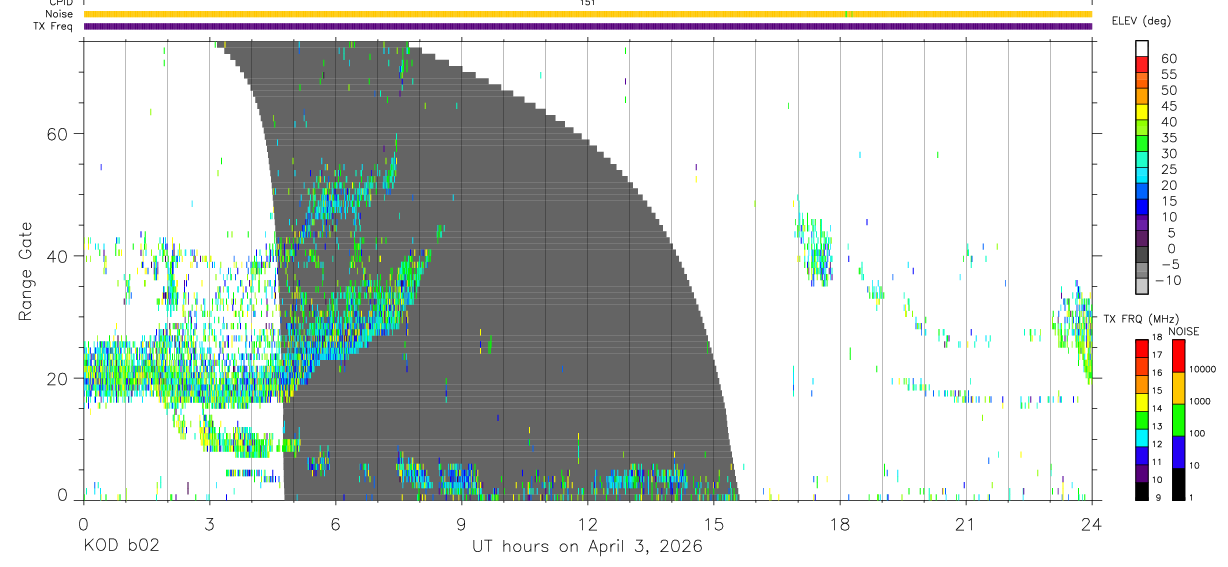Click the "KOD b02" radar beam label
The image size is (1228, 567).
120,547
